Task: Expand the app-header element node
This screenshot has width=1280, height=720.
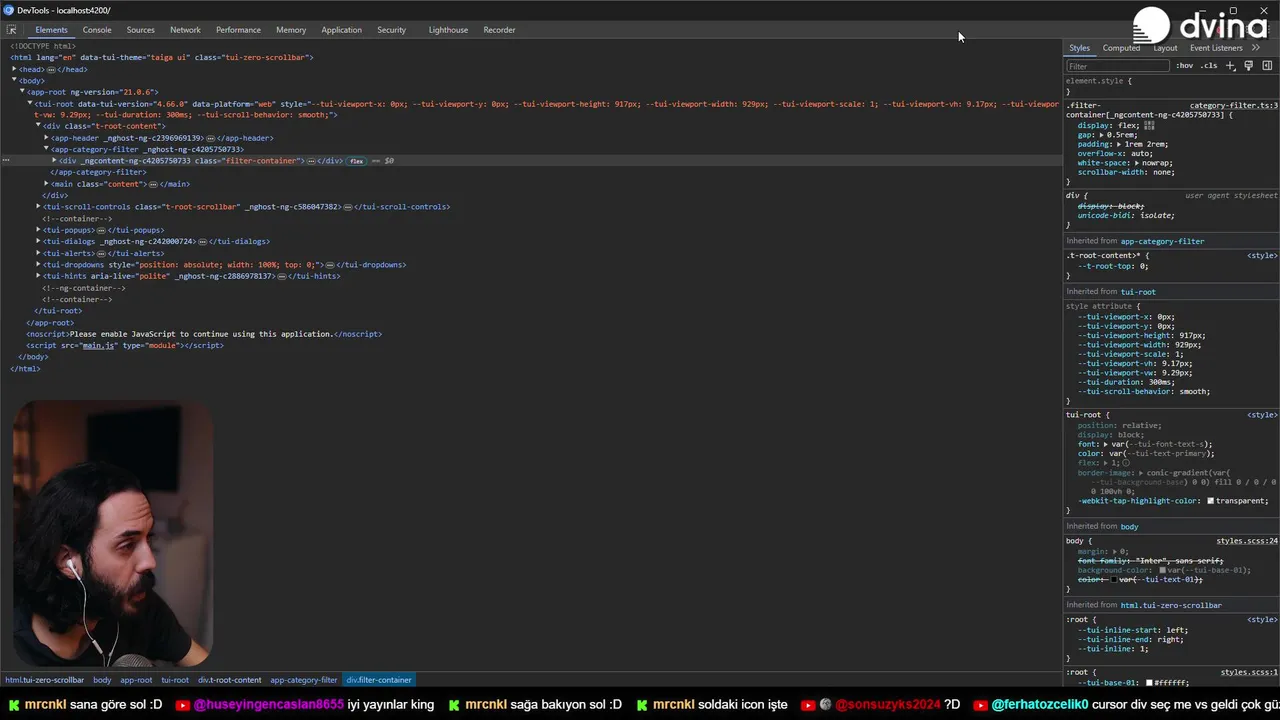Action: coord(46,138)
